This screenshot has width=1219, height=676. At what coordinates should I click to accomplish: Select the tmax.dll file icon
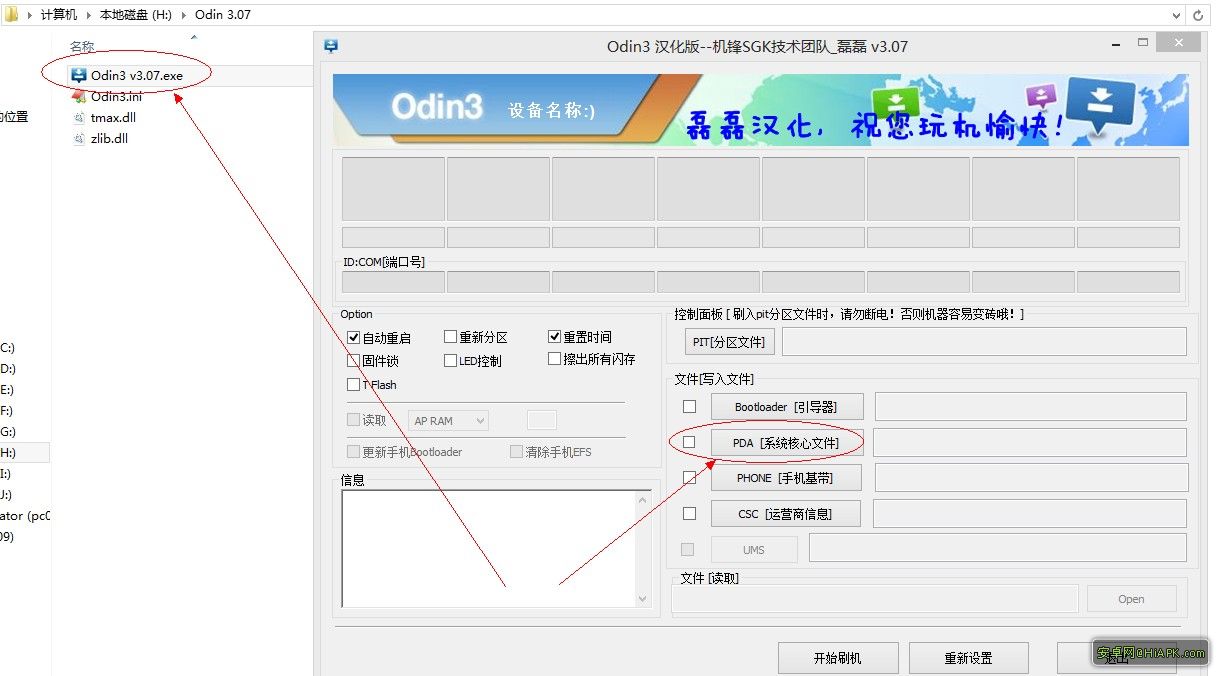79,117
